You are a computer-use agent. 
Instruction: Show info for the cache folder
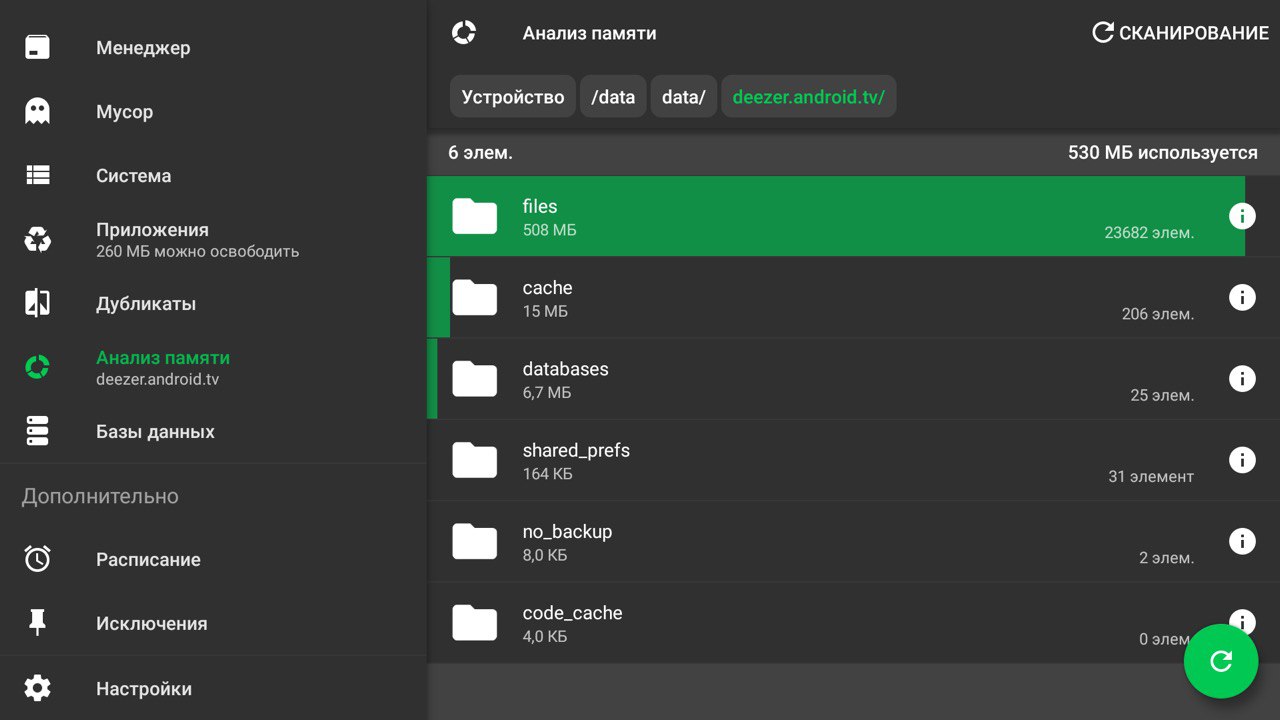tap(1242, 297)
